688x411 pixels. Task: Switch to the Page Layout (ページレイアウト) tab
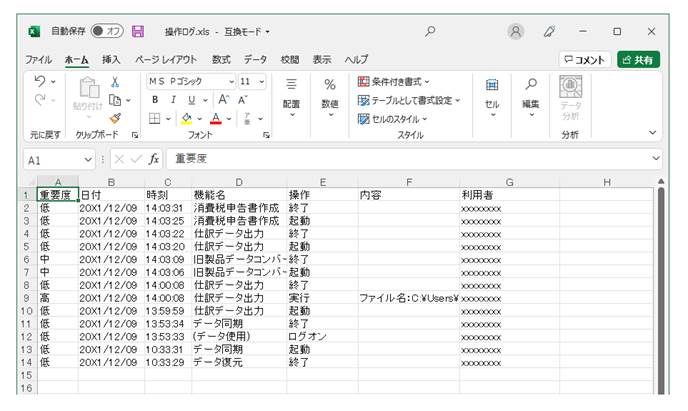pyautogui.click(x=166, y=60)
